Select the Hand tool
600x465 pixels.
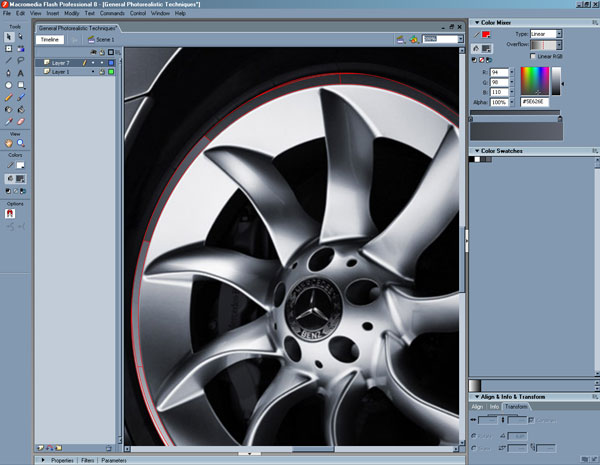[9, 143]
